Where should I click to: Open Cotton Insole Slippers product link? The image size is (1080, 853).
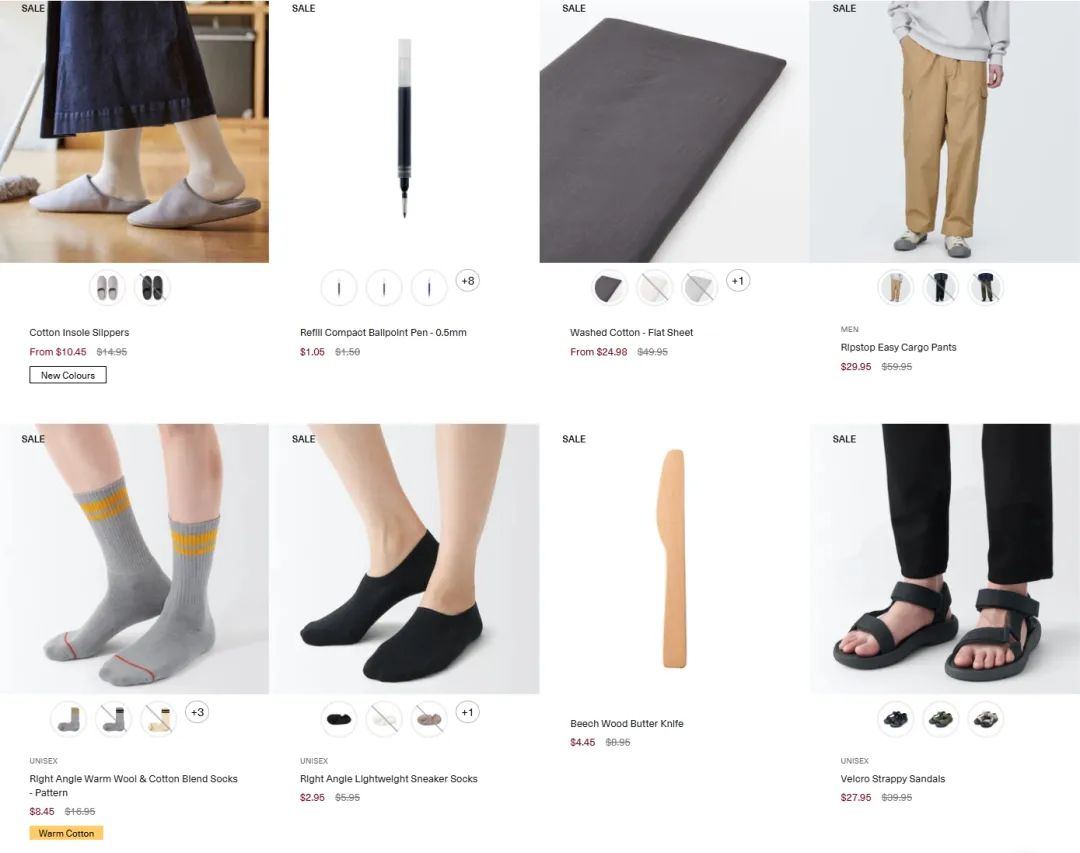[x=79, y=332]
